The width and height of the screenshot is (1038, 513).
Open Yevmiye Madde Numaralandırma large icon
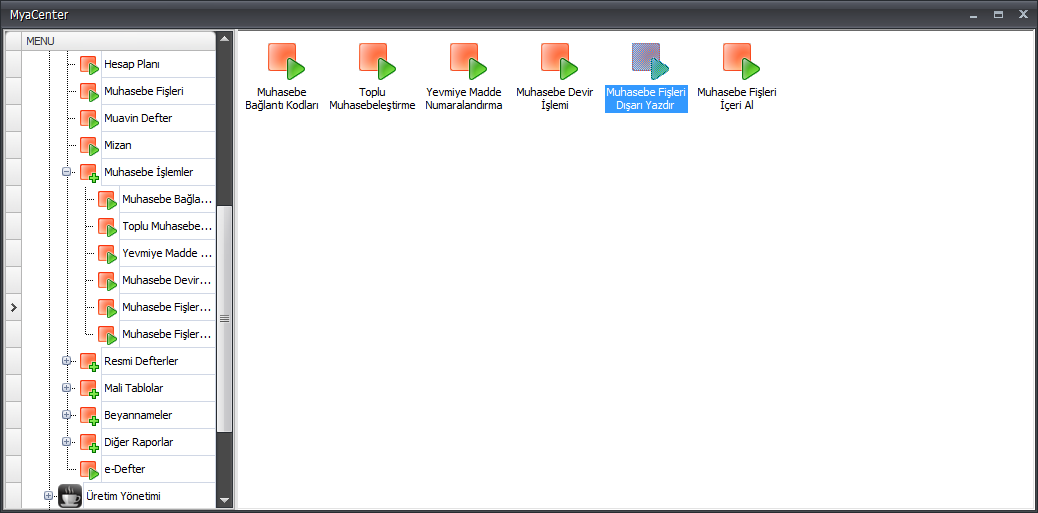point(468,61)
